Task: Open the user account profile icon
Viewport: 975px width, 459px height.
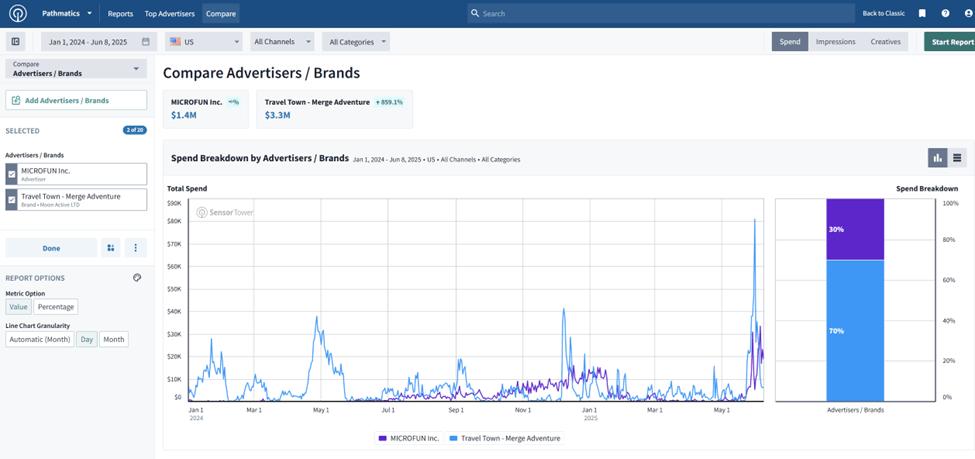Action: (967, 14)
